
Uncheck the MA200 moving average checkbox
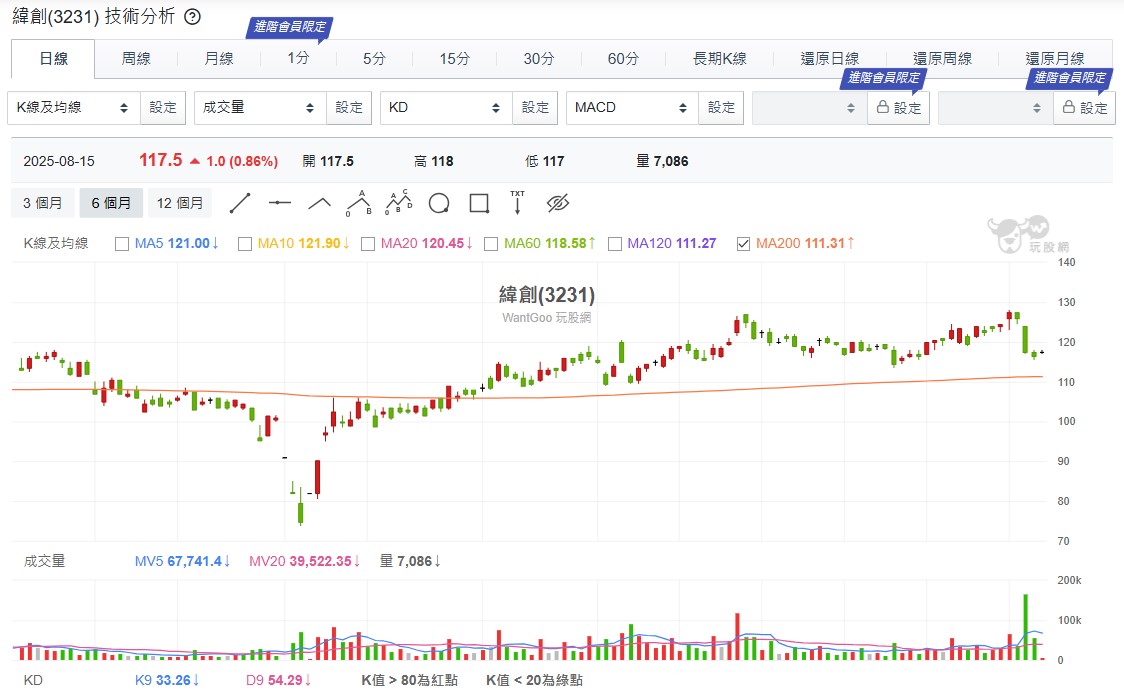point(743,243)
